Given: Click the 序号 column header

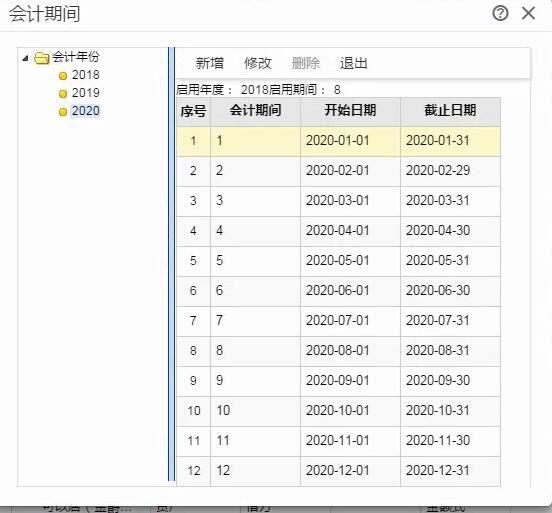Looking at the screenshot, I should pos(193,112).
